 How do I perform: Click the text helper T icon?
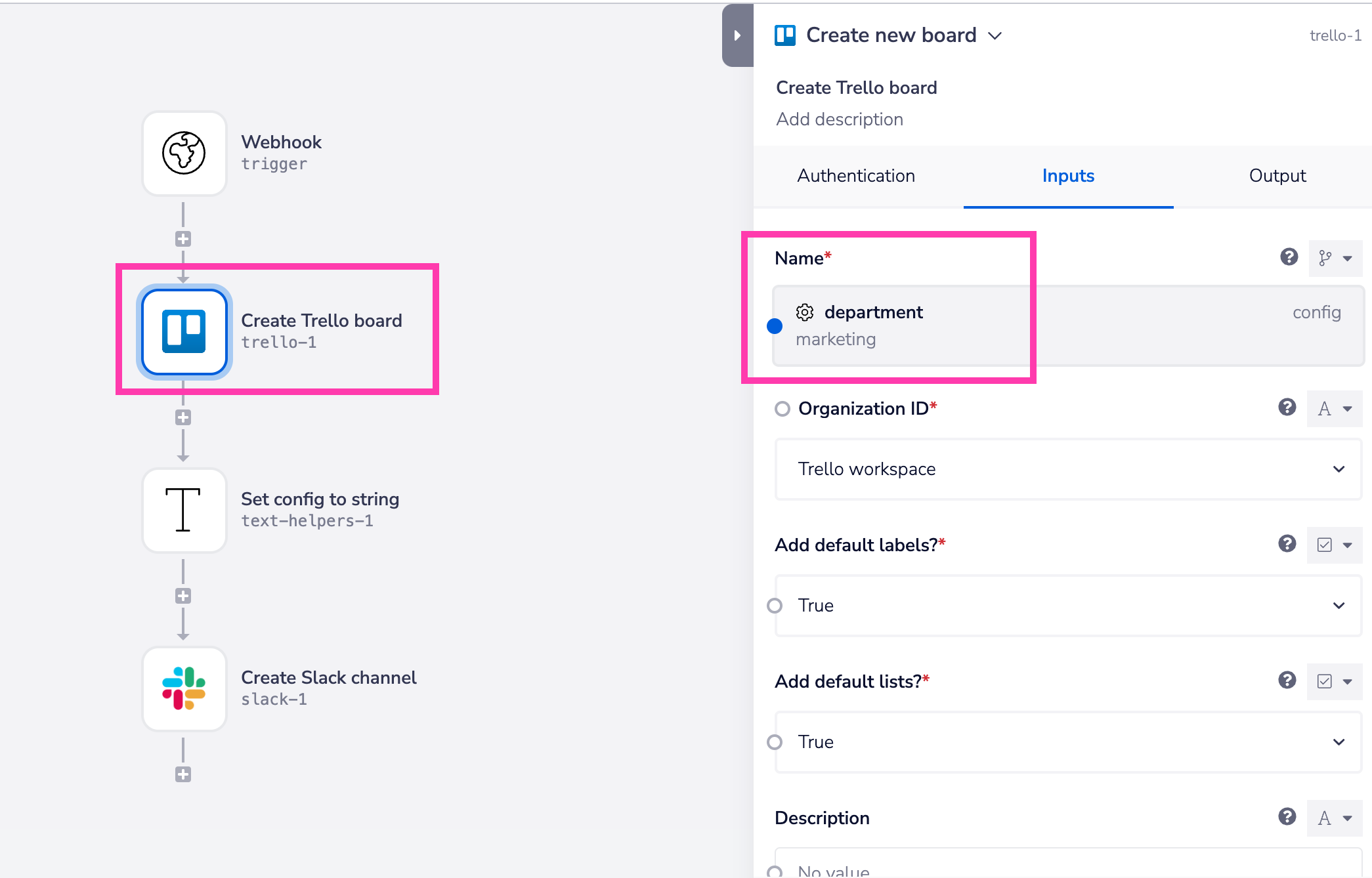[x=184, y=511]
